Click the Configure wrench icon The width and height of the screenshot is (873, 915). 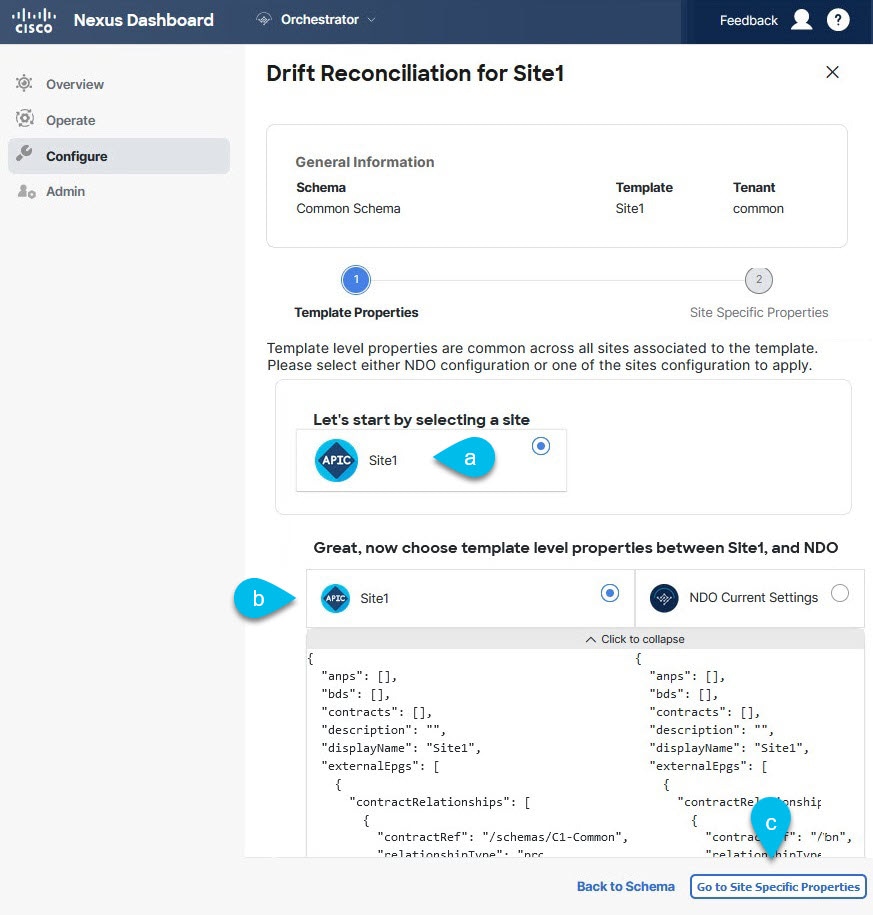click(24, 153)
